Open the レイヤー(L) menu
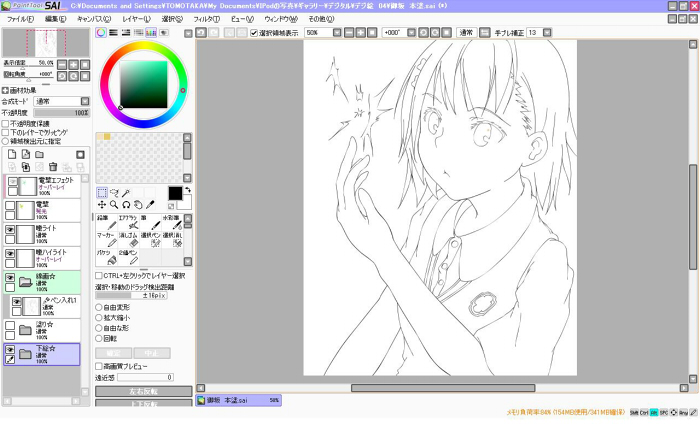This screenshot has height=437, width=700. point(137,19)
